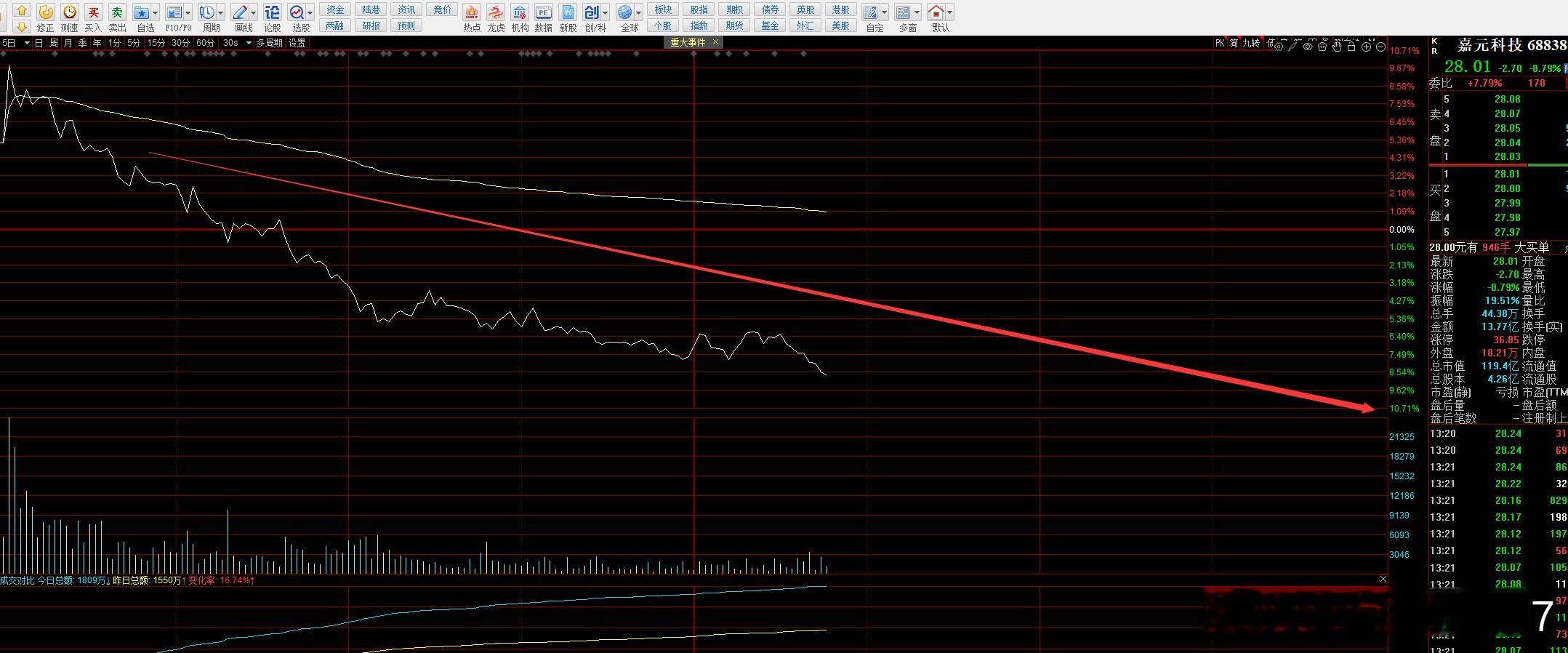Image resolution: width=1568 pixels, height=653 pixels.
Task: Switch to the 日 daily chart tab
Action: pyautogui.click(x=39, y=43)
